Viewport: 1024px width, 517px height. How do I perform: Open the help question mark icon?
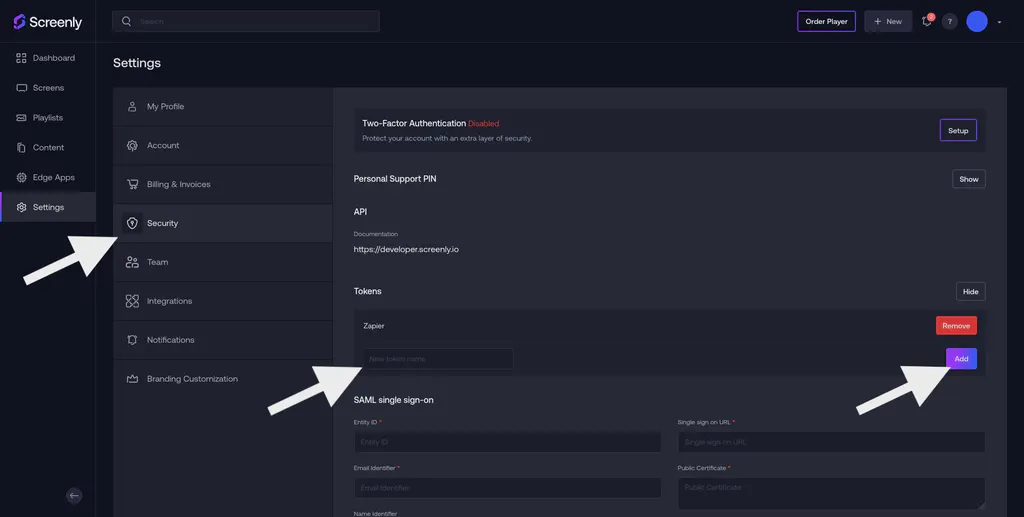(x=950, y=22)
